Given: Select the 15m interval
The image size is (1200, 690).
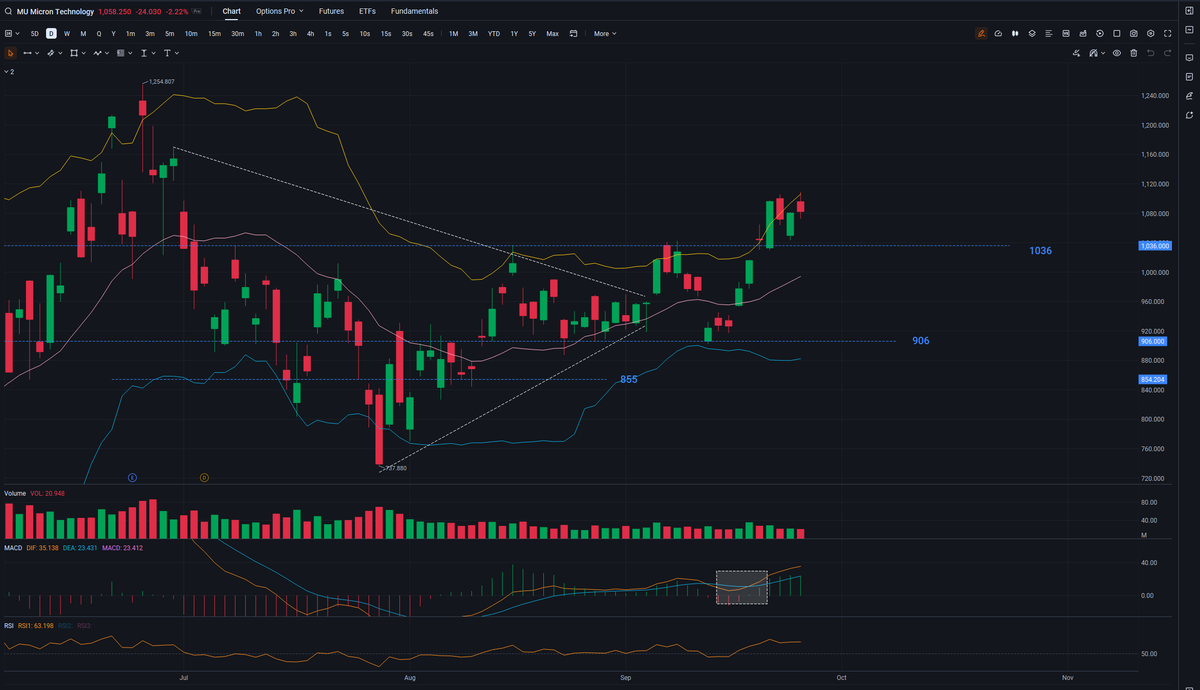Looking at the screenshot, I should 214,33.
